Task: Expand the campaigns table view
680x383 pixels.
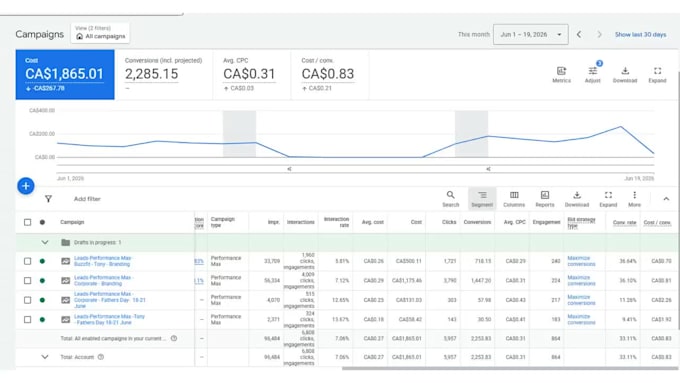Action: pyautogui.click(x=608, y=199)
